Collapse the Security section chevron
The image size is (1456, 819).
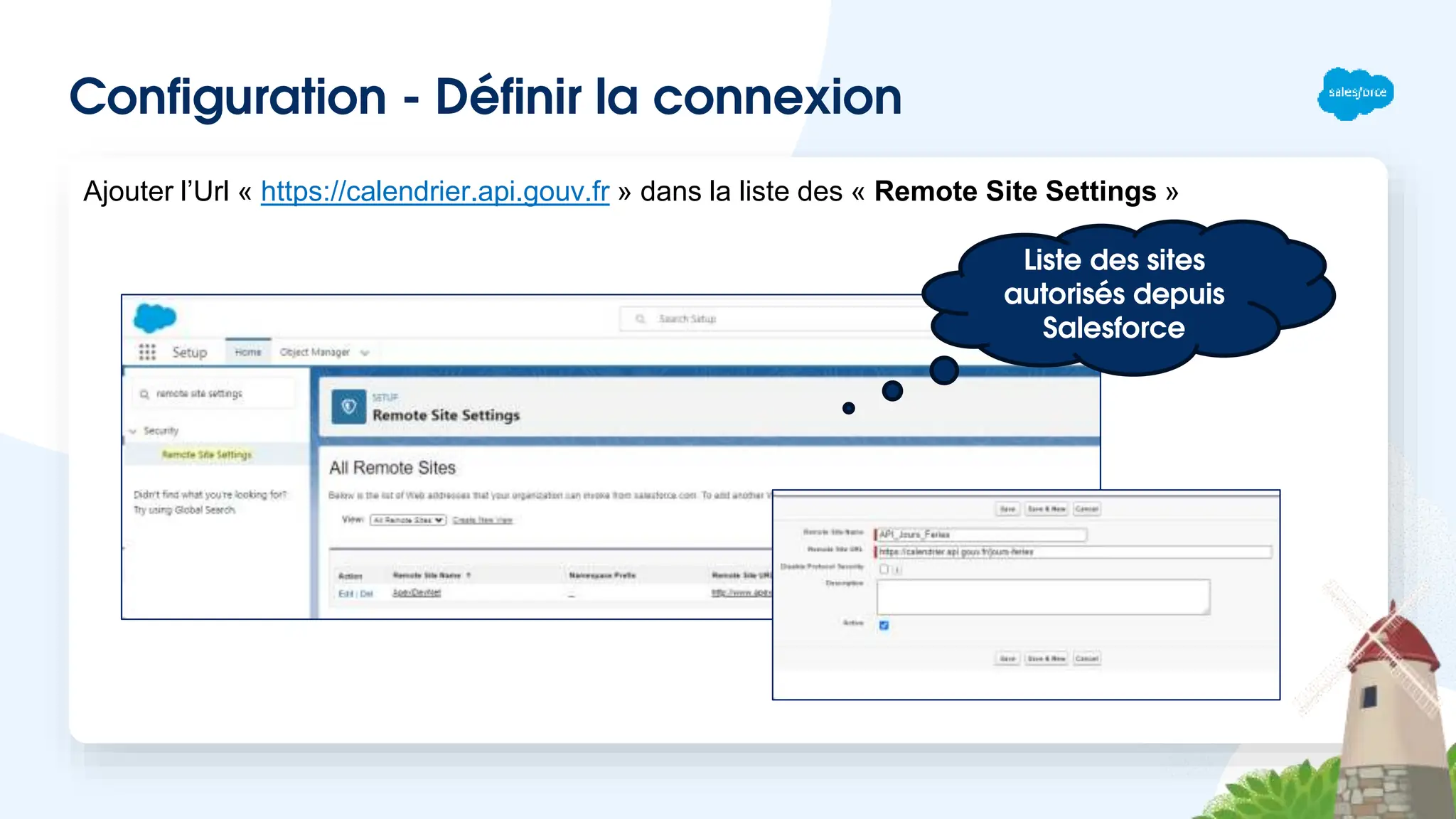point(133,431)
